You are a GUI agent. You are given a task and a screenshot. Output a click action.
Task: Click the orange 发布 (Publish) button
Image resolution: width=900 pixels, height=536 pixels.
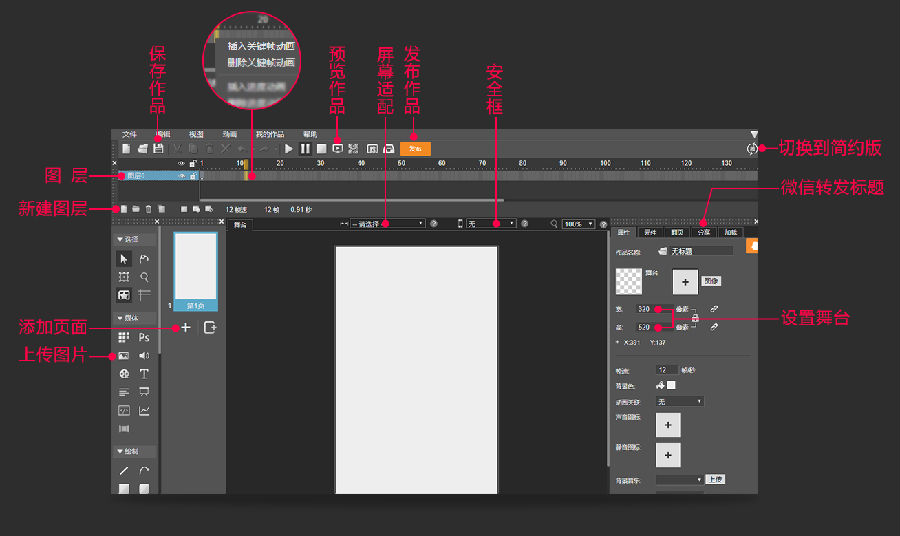tap(415, 149)
